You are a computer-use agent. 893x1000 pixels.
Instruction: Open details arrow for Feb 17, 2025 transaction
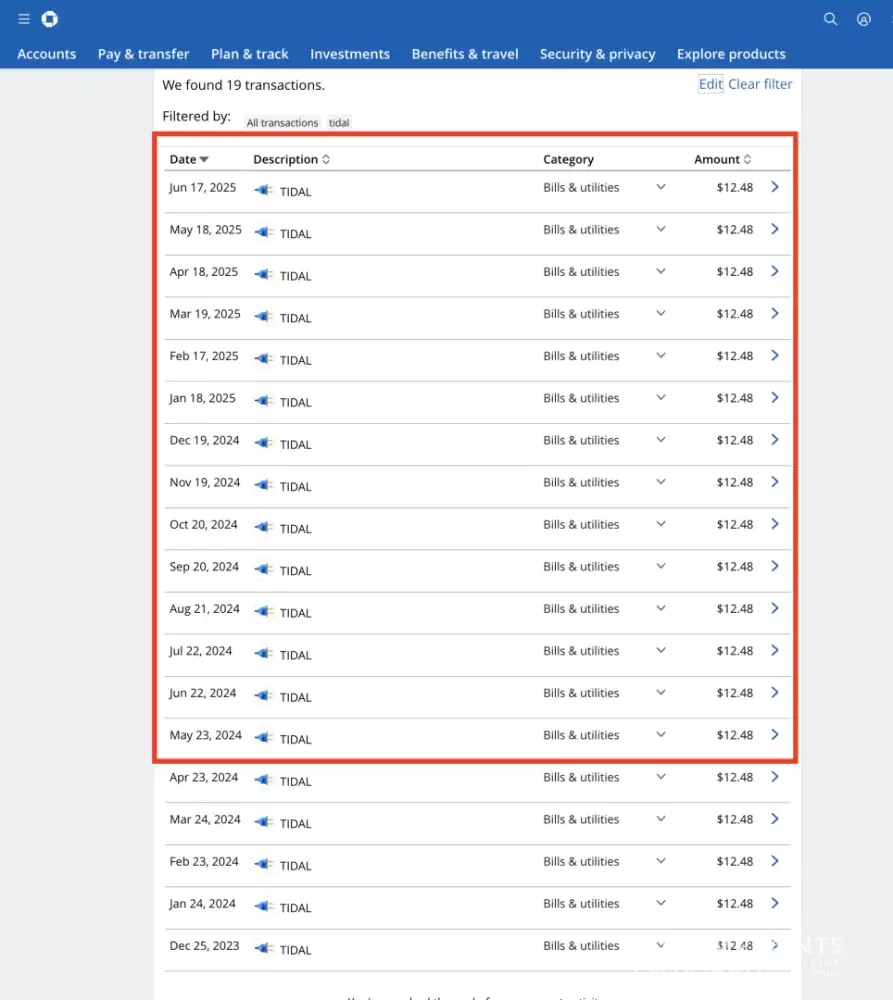tap(775, 355)
